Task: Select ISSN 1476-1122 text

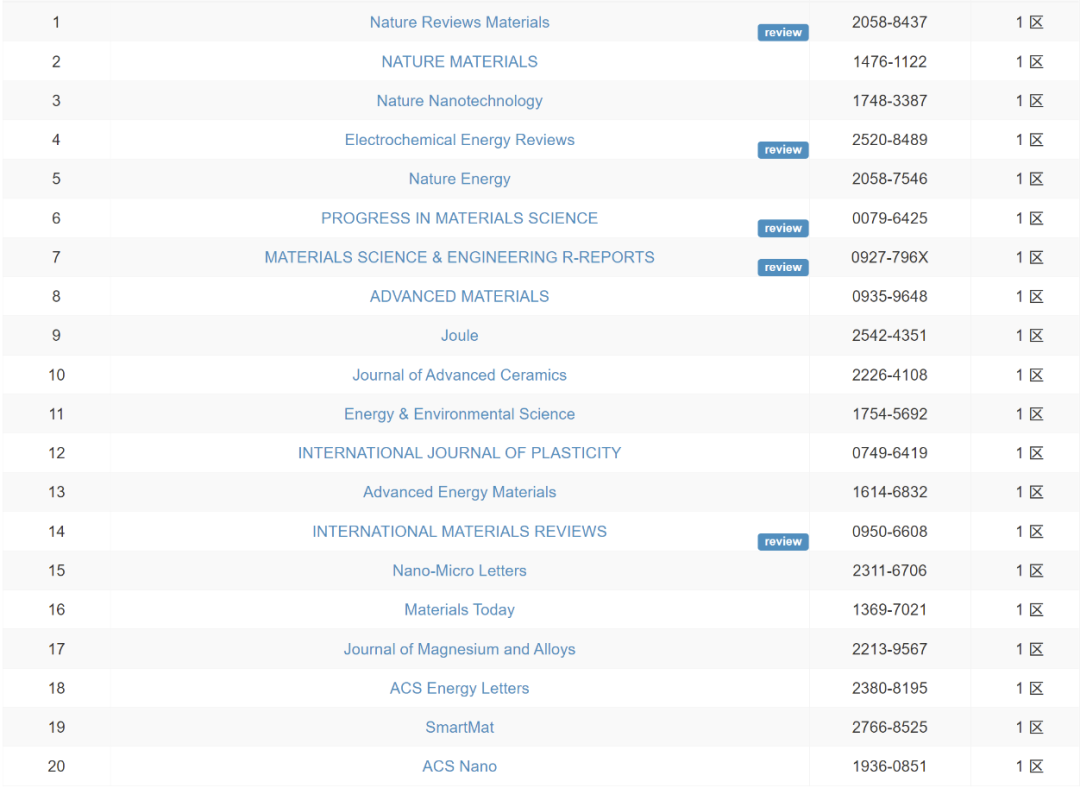Action: tap(889, 61)
